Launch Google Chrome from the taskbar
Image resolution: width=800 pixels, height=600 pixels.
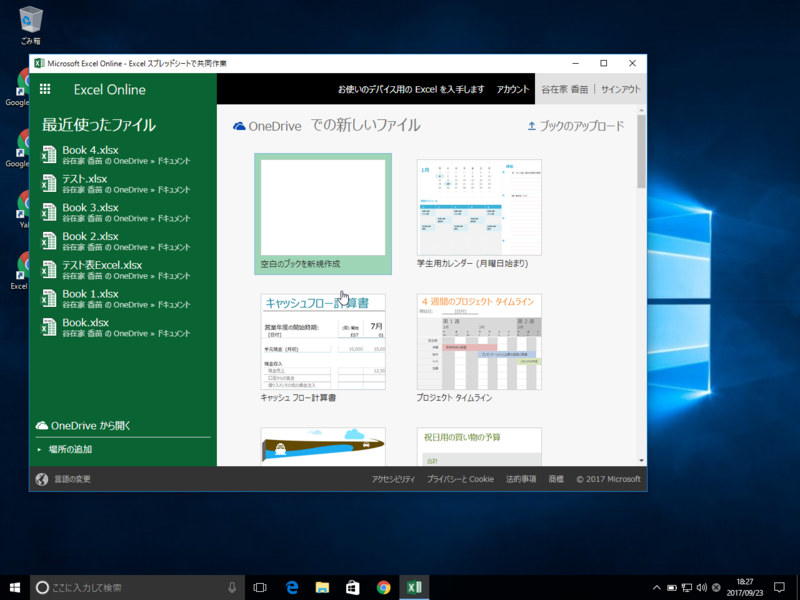(383, 587)
